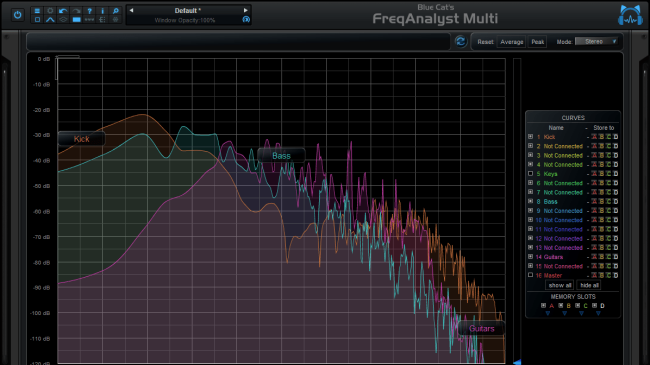Click the Window Opacity 100% readout

(x=185, y=20)
